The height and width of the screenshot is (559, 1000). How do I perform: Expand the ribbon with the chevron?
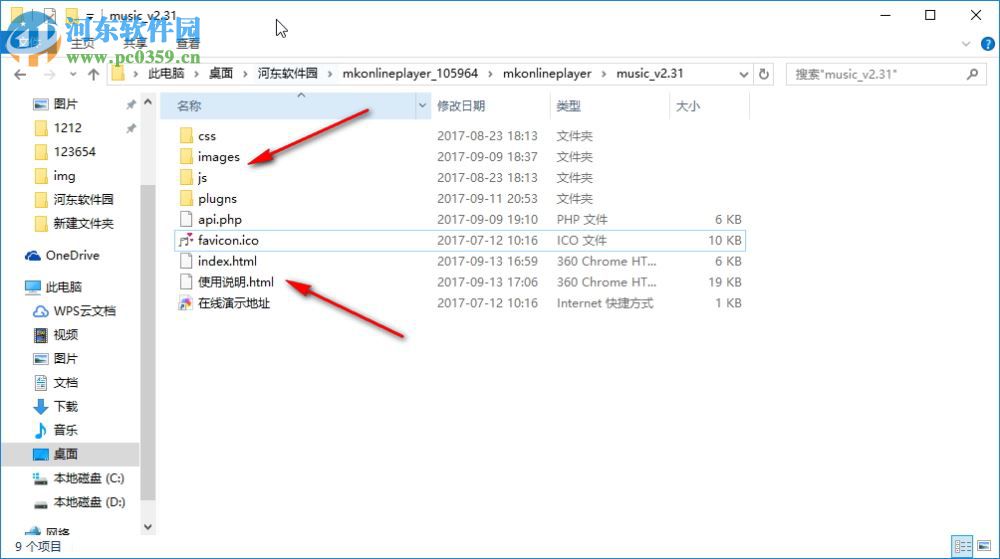966,44
